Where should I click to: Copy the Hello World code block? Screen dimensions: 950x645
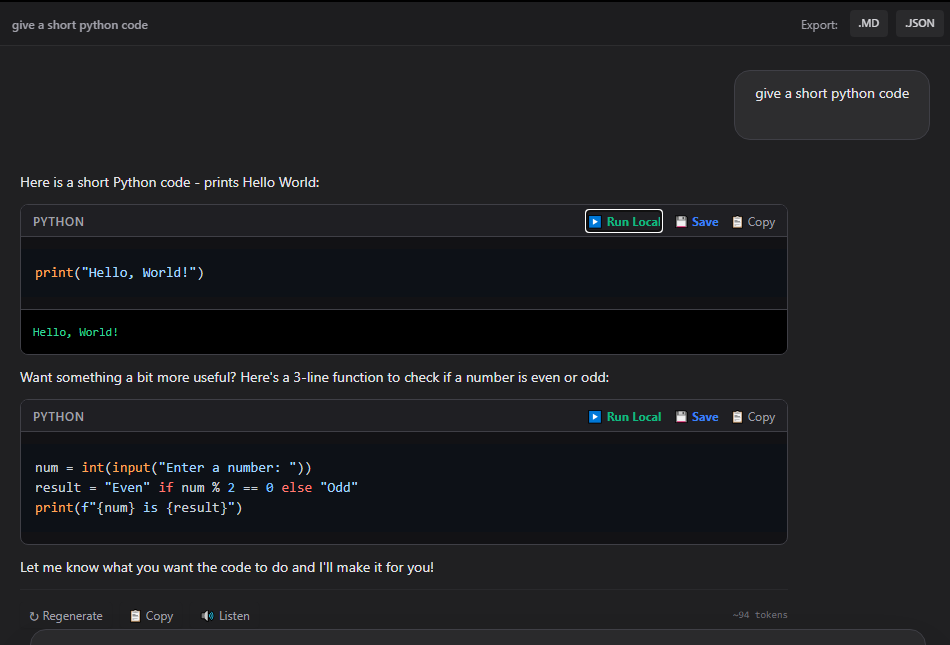[x=753, y=222]
